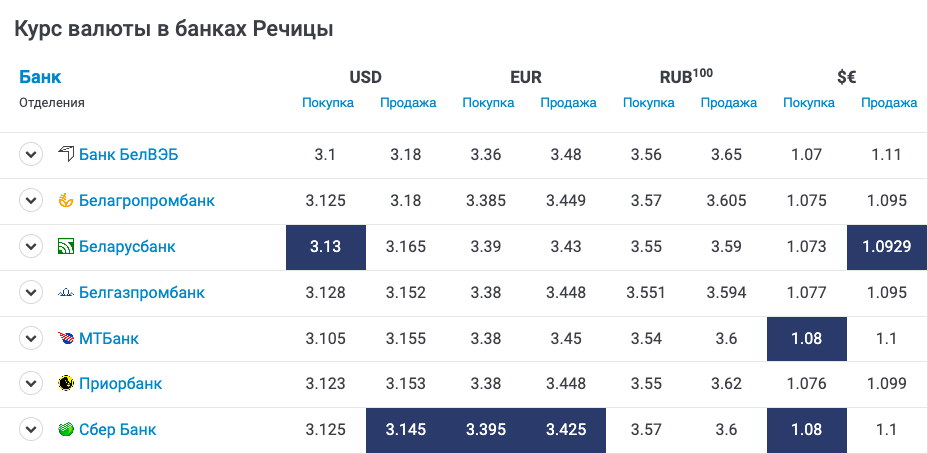Sort by RUB Покупка column
The image size is (928, 454).
649,103
